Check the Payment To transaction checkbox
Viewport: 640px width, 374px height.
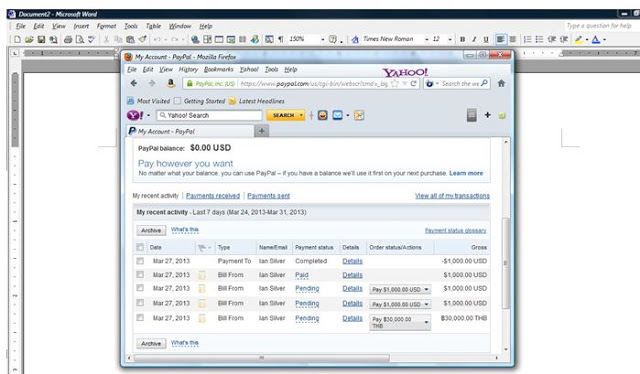point(140,260)
